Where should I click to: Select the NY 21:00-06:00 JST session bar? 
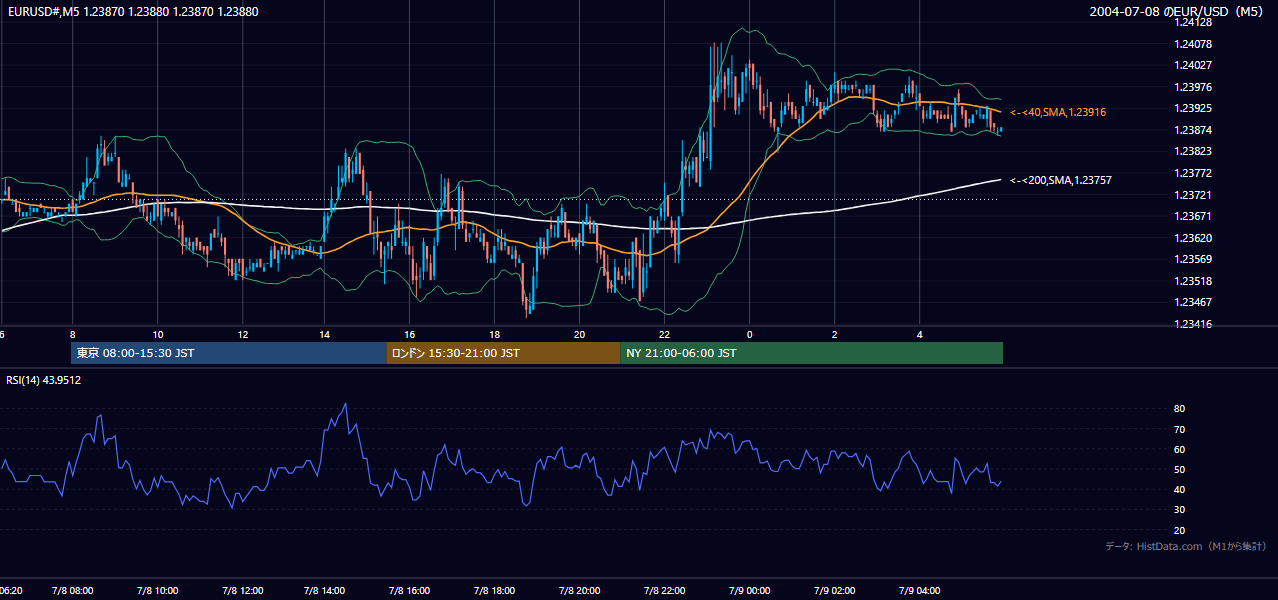click(x=811, y=353)
